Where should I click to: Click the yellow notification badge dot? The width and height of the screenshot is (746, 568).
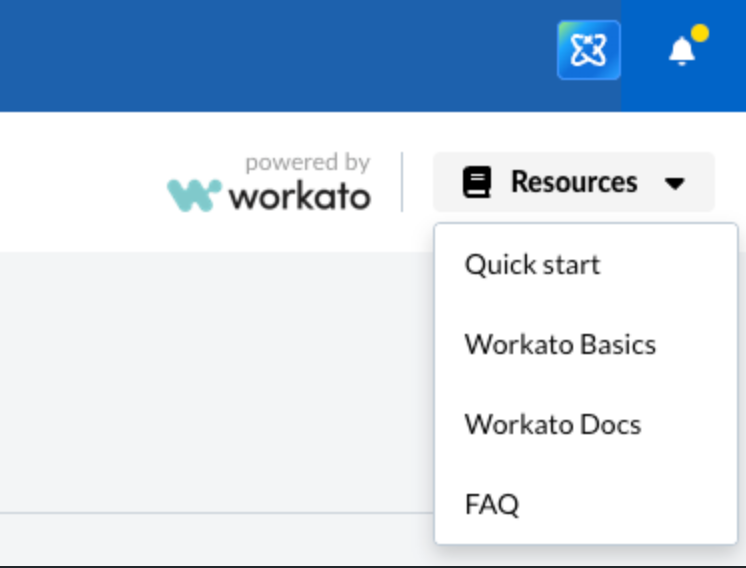[x=700, y=33]
